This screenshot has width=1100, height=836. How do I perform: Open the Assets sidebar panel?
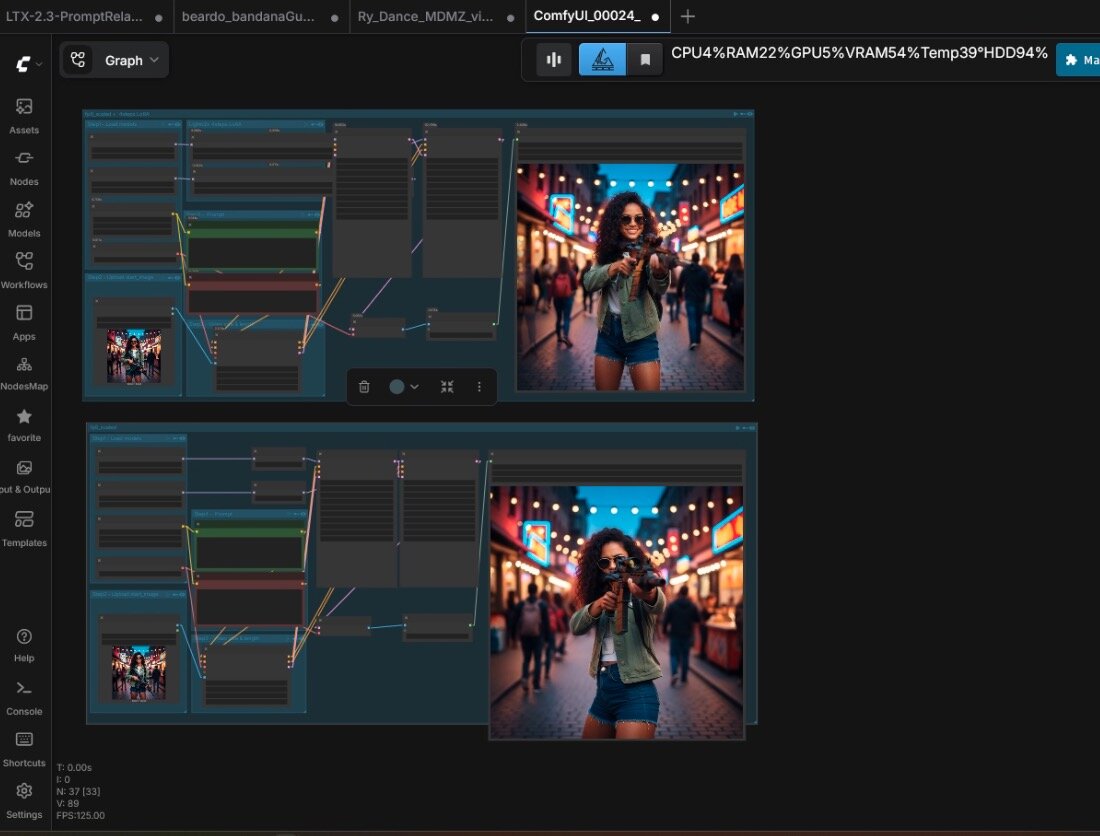click(24, 116)
